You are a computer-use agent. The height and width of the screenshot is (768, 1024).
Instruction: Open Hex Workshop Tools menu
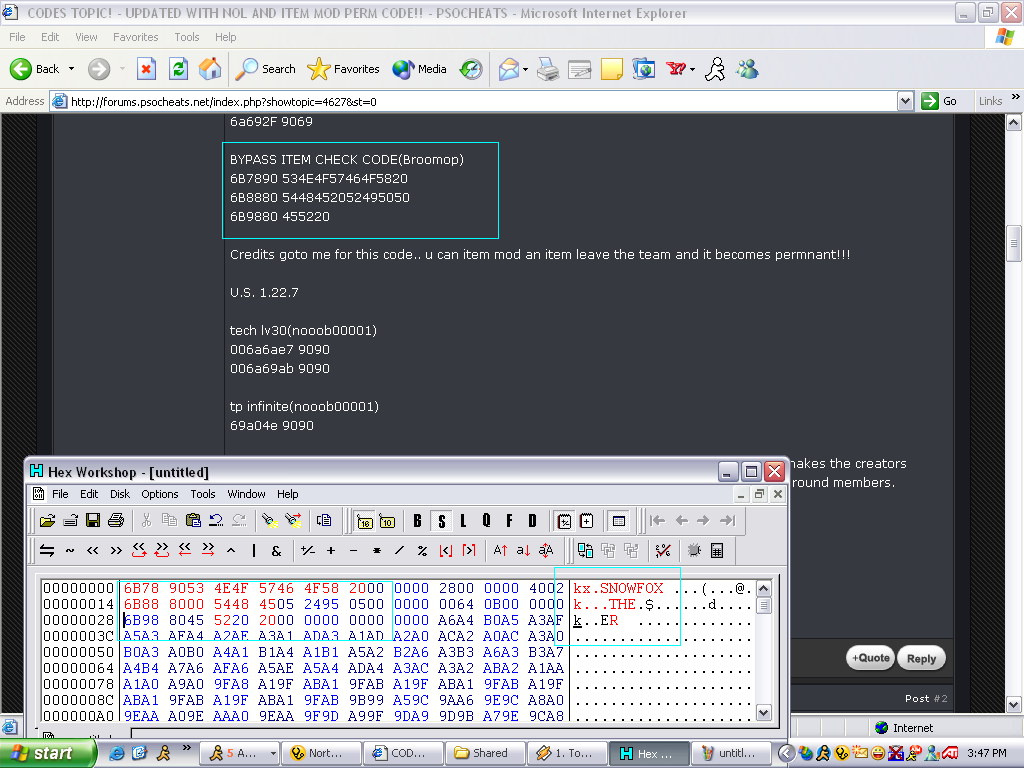[x=202, y=494]
